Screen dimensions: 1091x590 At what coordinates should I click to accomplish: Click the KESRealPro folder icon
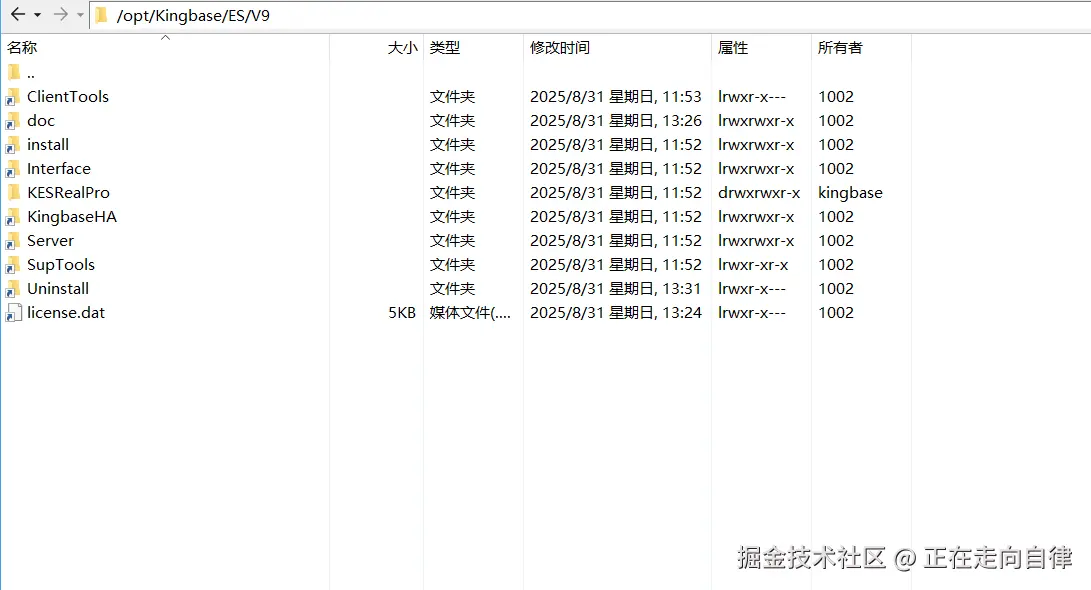click(13, 192)
